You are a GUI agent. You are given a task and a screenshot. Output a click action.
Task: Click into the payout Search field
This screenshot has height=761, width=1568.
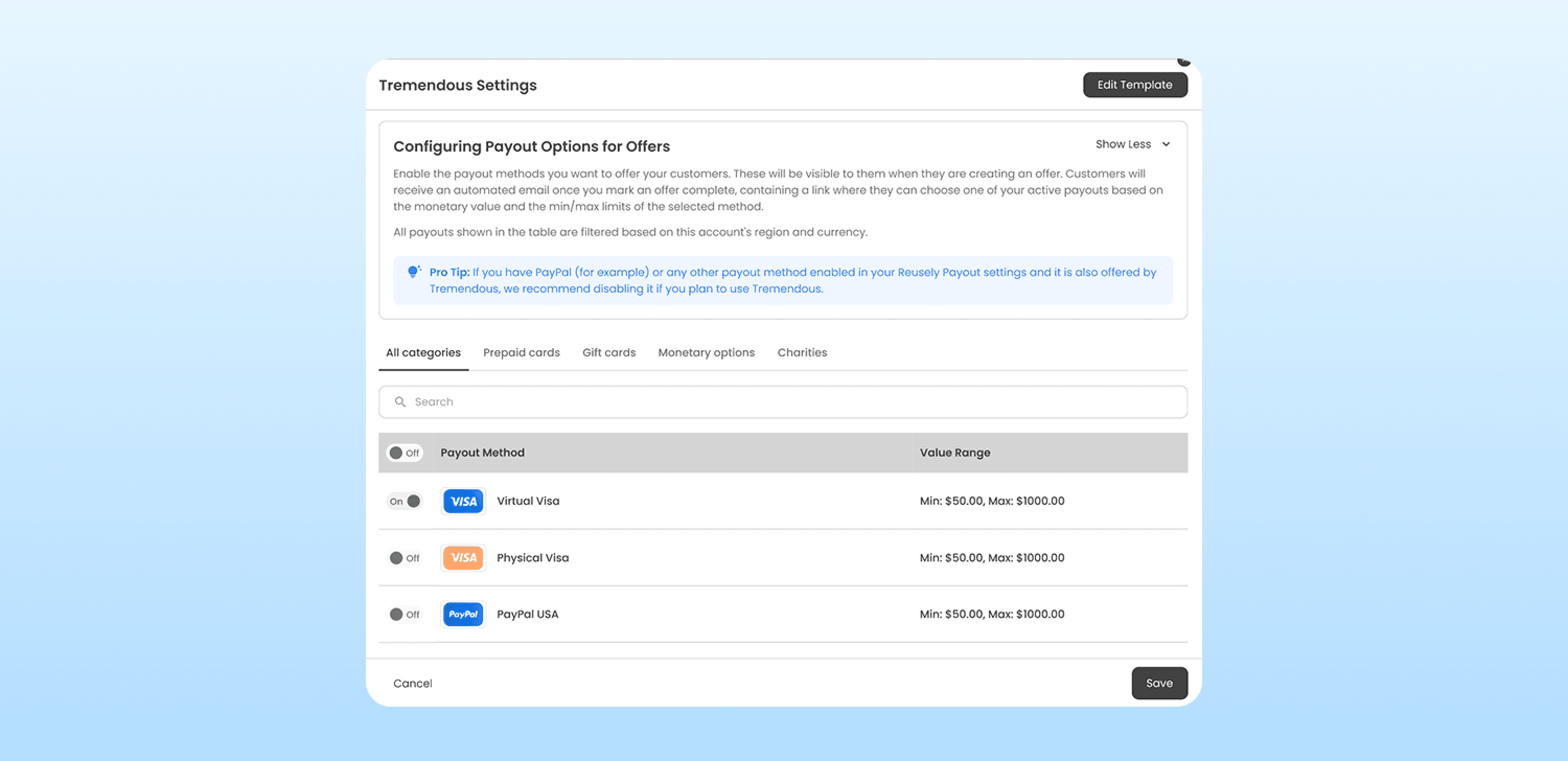(791, 402)
